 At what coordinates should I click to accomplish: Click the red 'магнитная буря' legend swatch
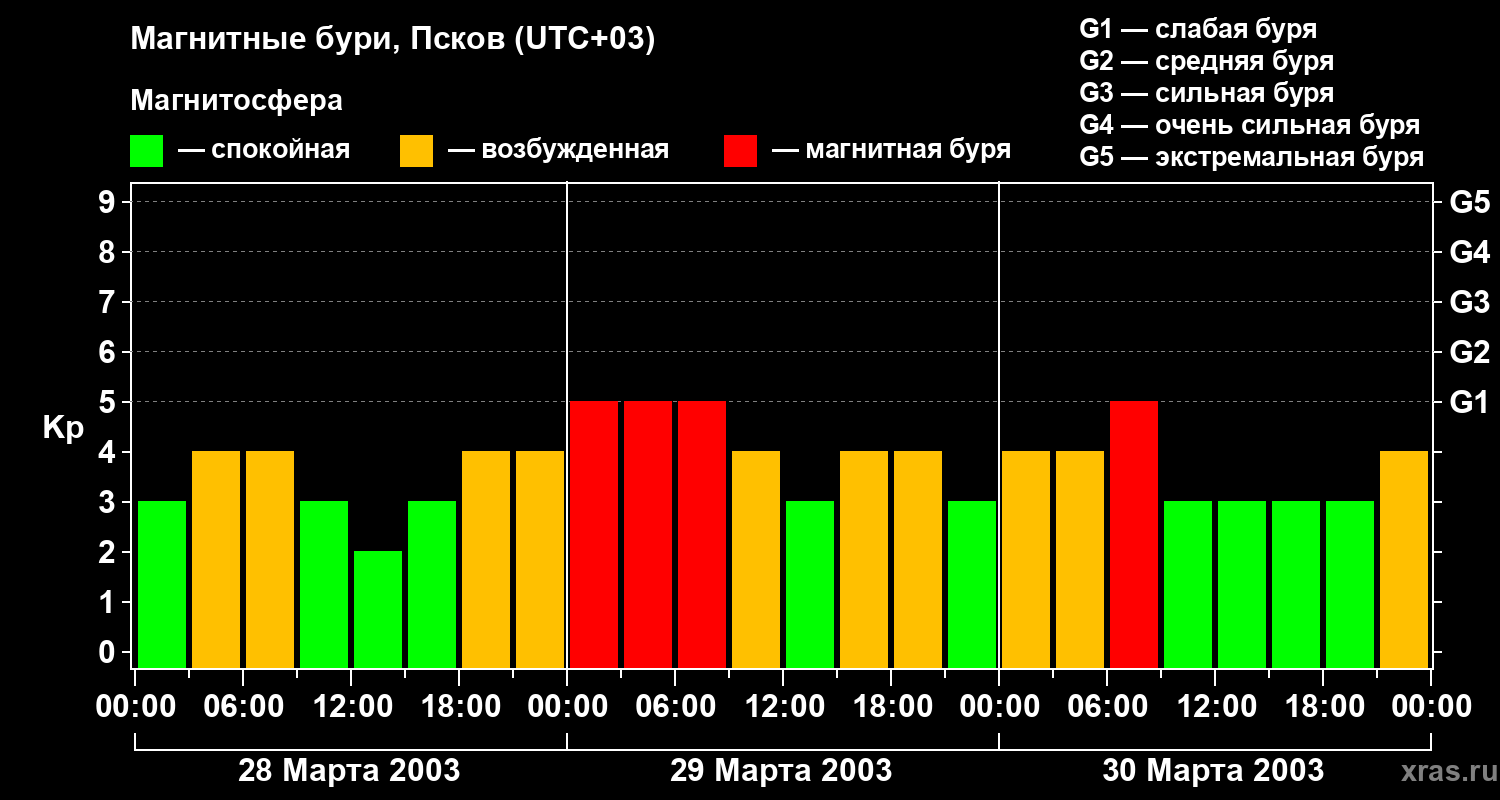click(x=740, y=151)
